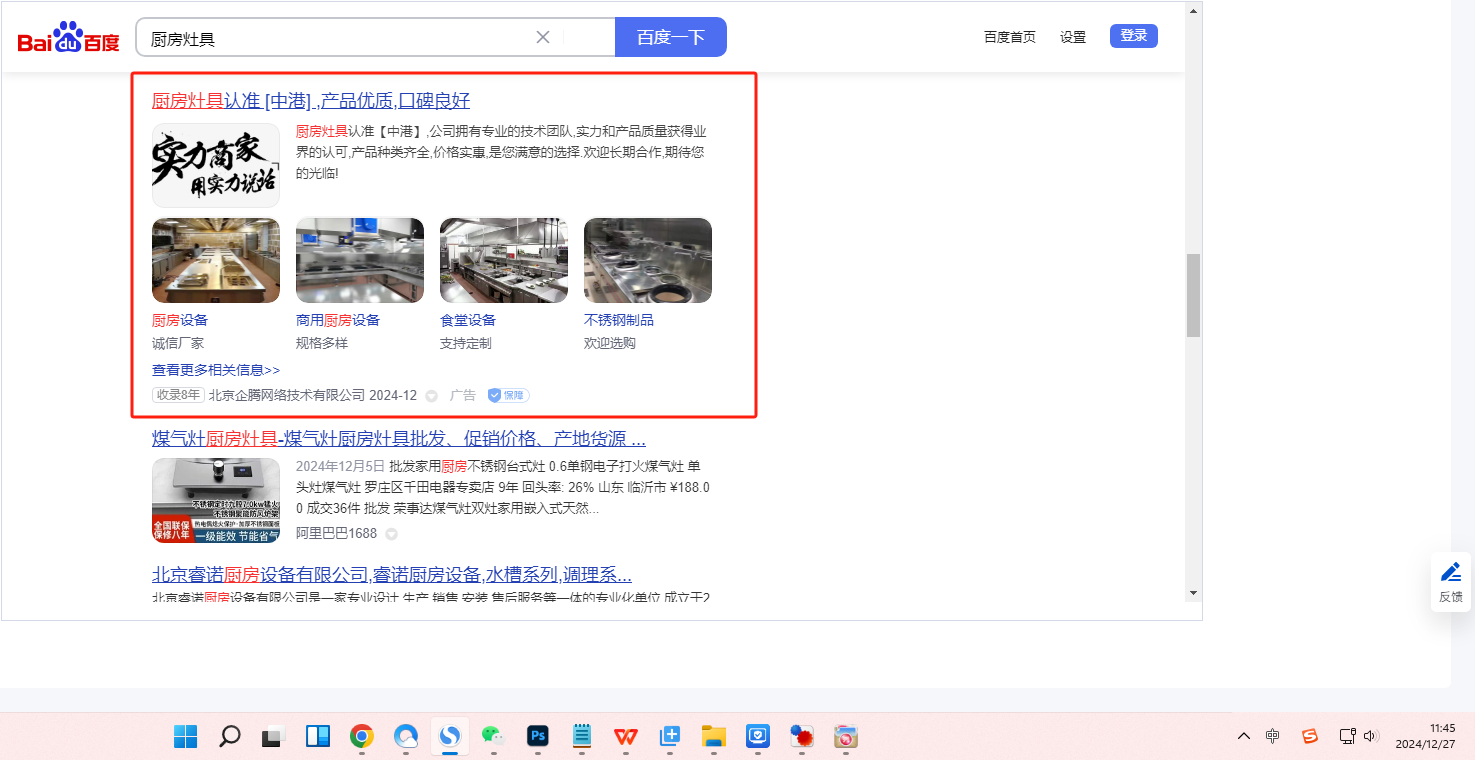Open the 查看更多相关信息>> link

pyautogui.click(x=216, y=370)
